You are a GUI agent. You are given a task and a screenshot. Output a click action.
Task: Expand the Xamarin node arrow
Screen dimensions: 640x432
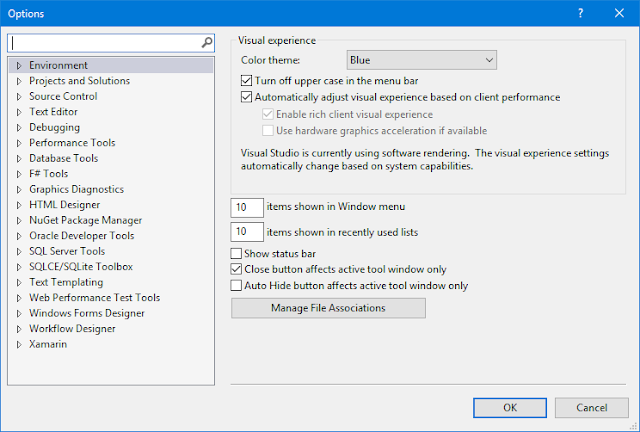(19, 345)
